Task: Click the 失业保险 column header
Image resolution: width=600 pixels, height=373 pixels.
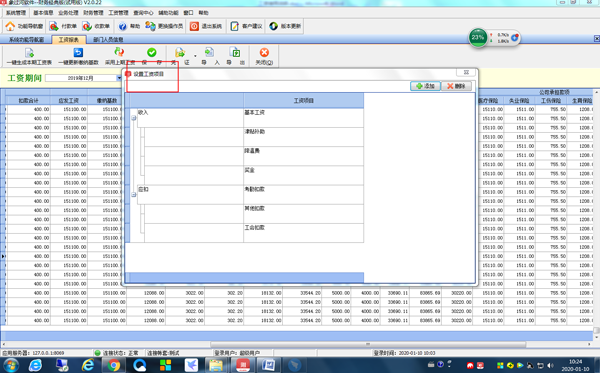Action: pos(519,101)
